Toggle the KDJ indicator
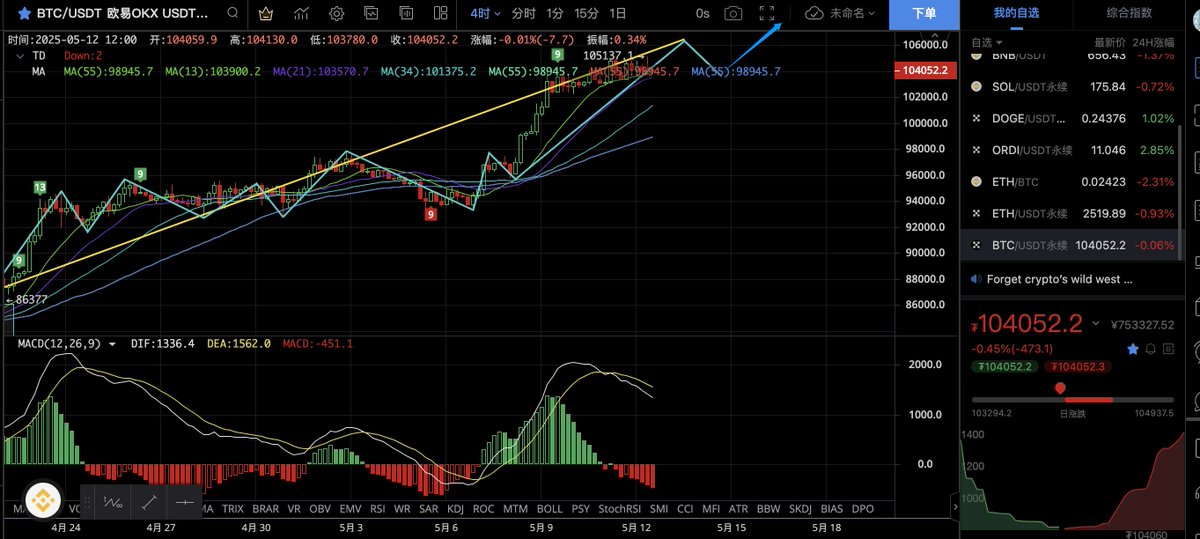This screenshot has width=1200, height=539. [455, 509]
